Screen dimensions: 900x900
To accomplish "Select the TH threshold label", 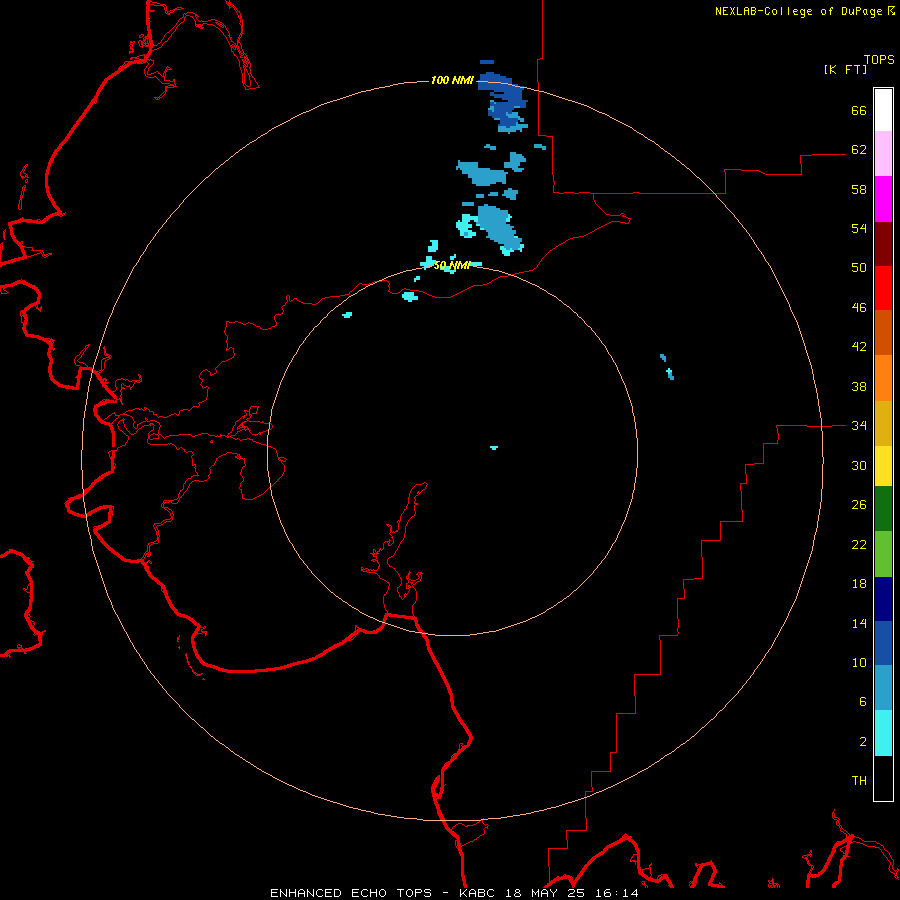I will (859, 781).
